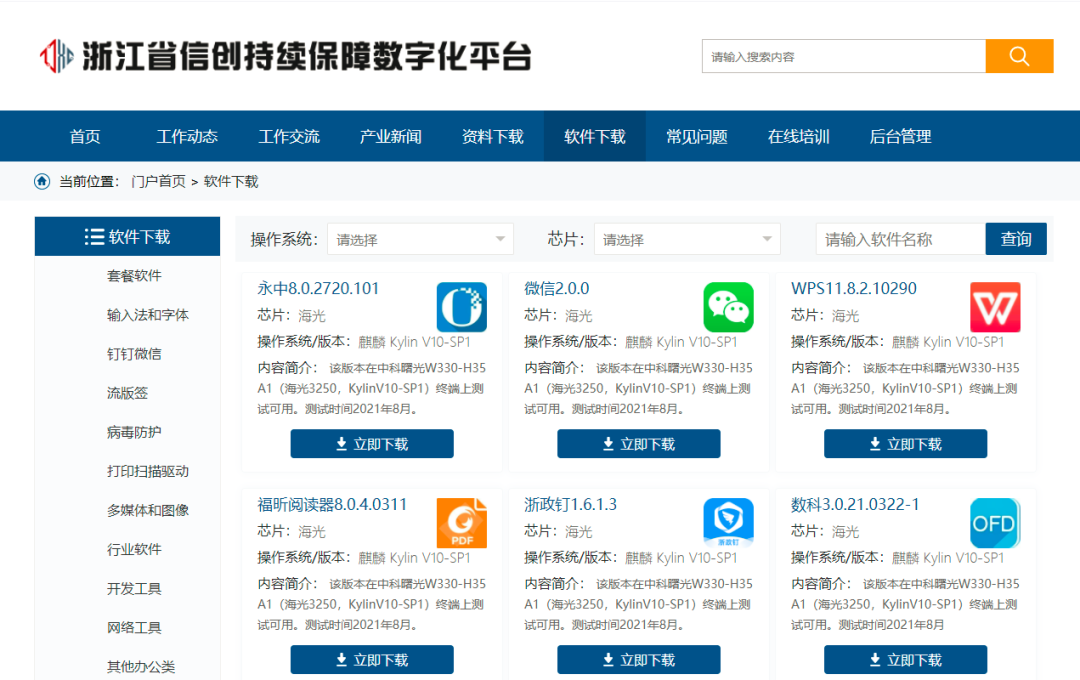Select 套餐软件 in the sidebar
The height and width of the screenshot is (680, 1080).
pos(134,276)
